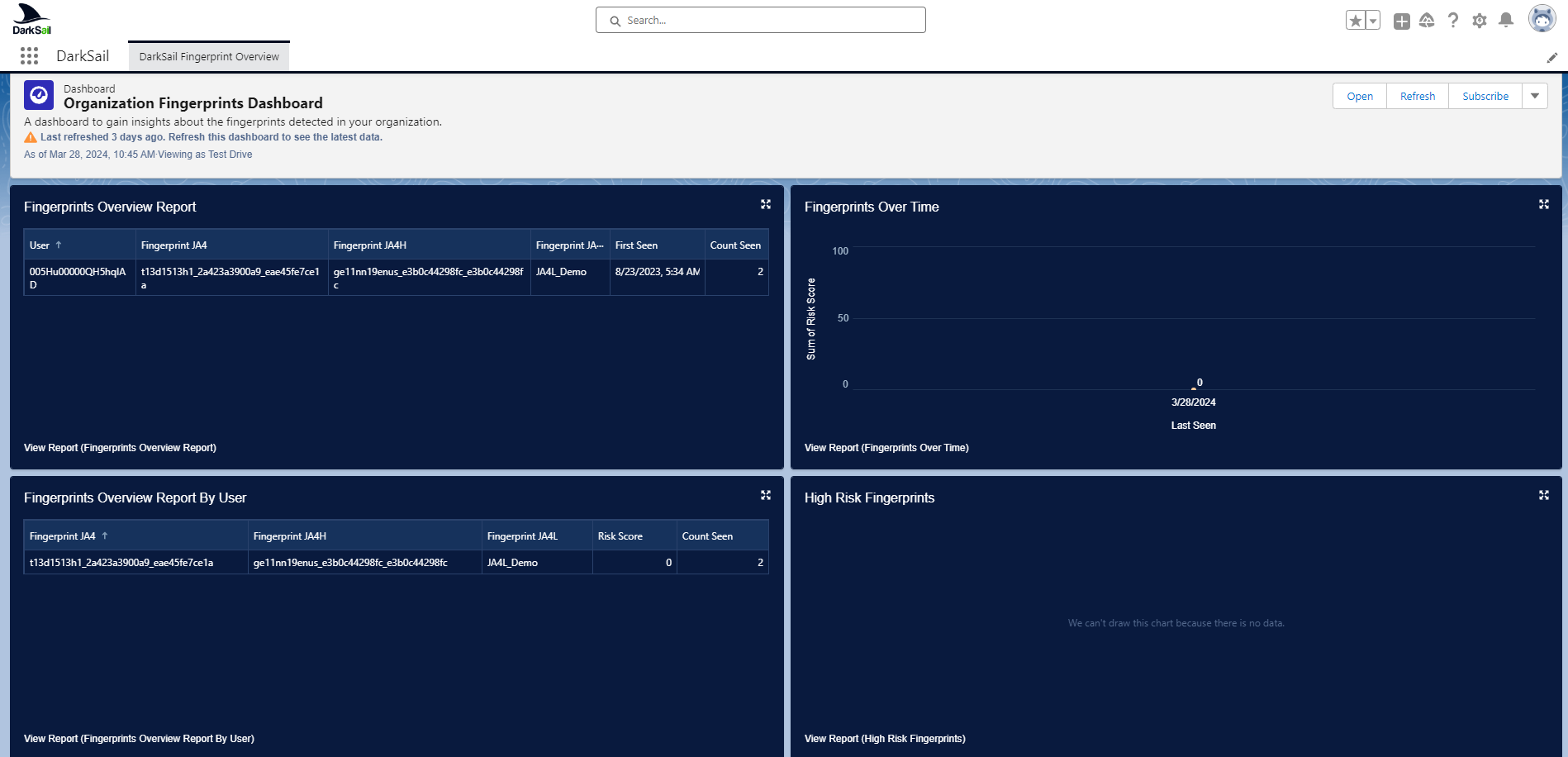Click the edit page pencil icon
Screen dimensions: 1568x757
tap(1551, 58)
